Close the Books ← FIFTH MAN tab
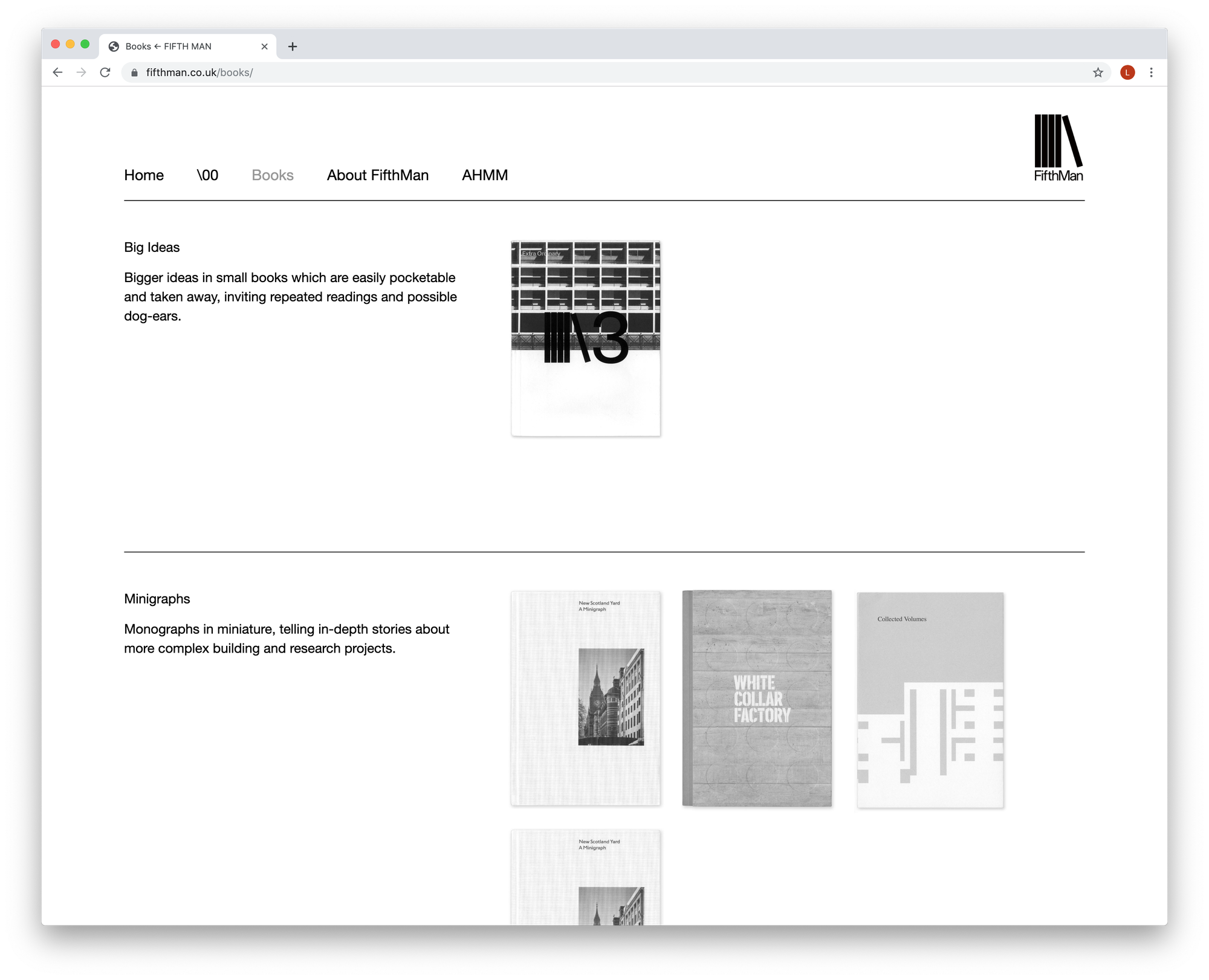Screen dimensions: 1209x980 (x=264, y=47)
